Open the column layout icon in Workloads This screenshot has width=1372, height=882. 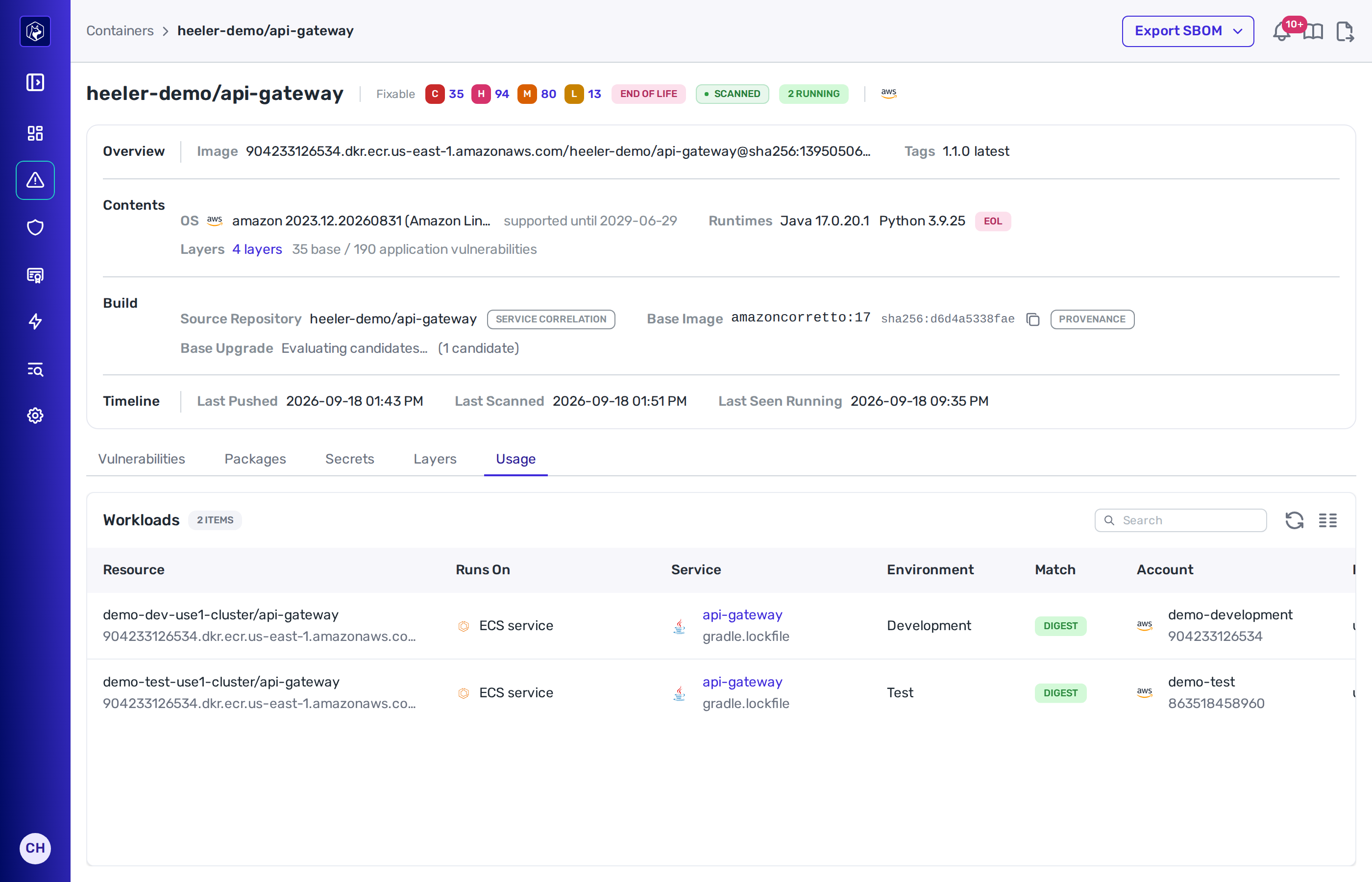1327,520
